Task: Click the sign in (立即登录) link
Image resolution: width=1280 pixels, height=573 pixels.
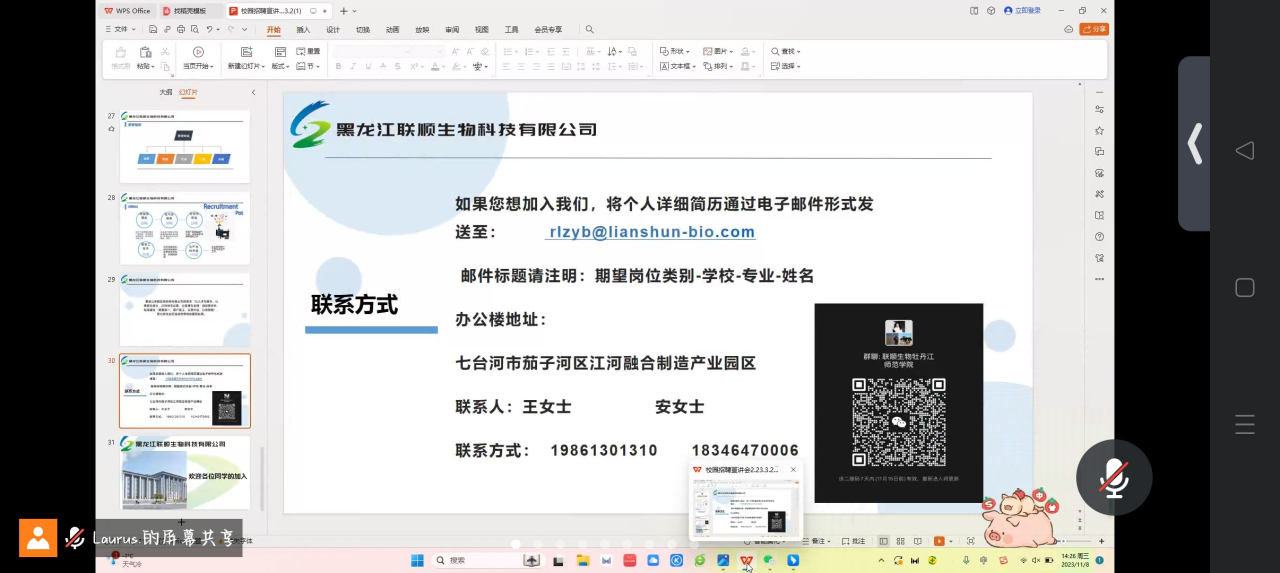Action: point(1022,10)
